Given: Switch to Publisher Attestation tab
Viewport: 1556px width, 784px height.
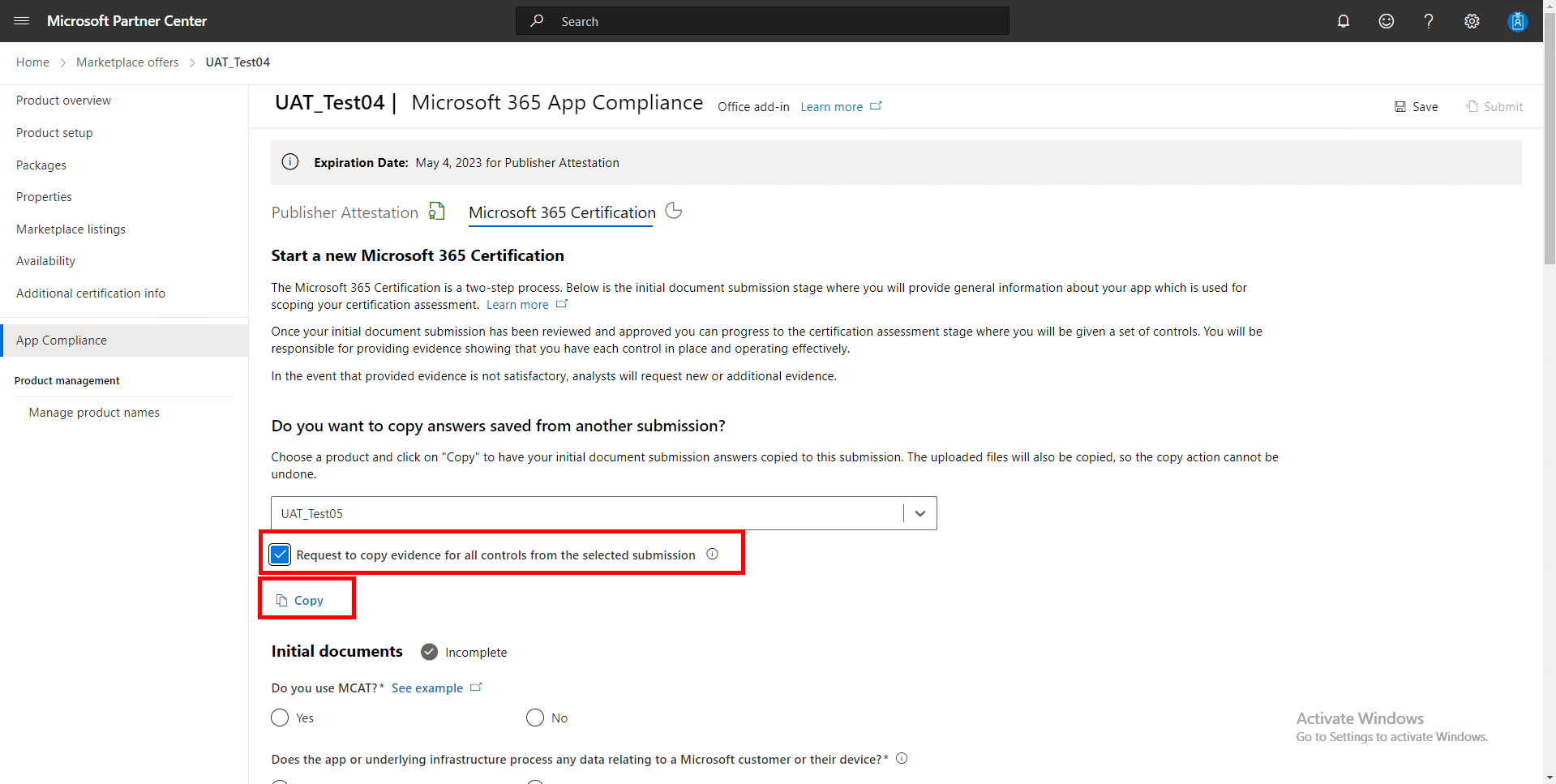Looking at the screenshot, I should 345,212.
